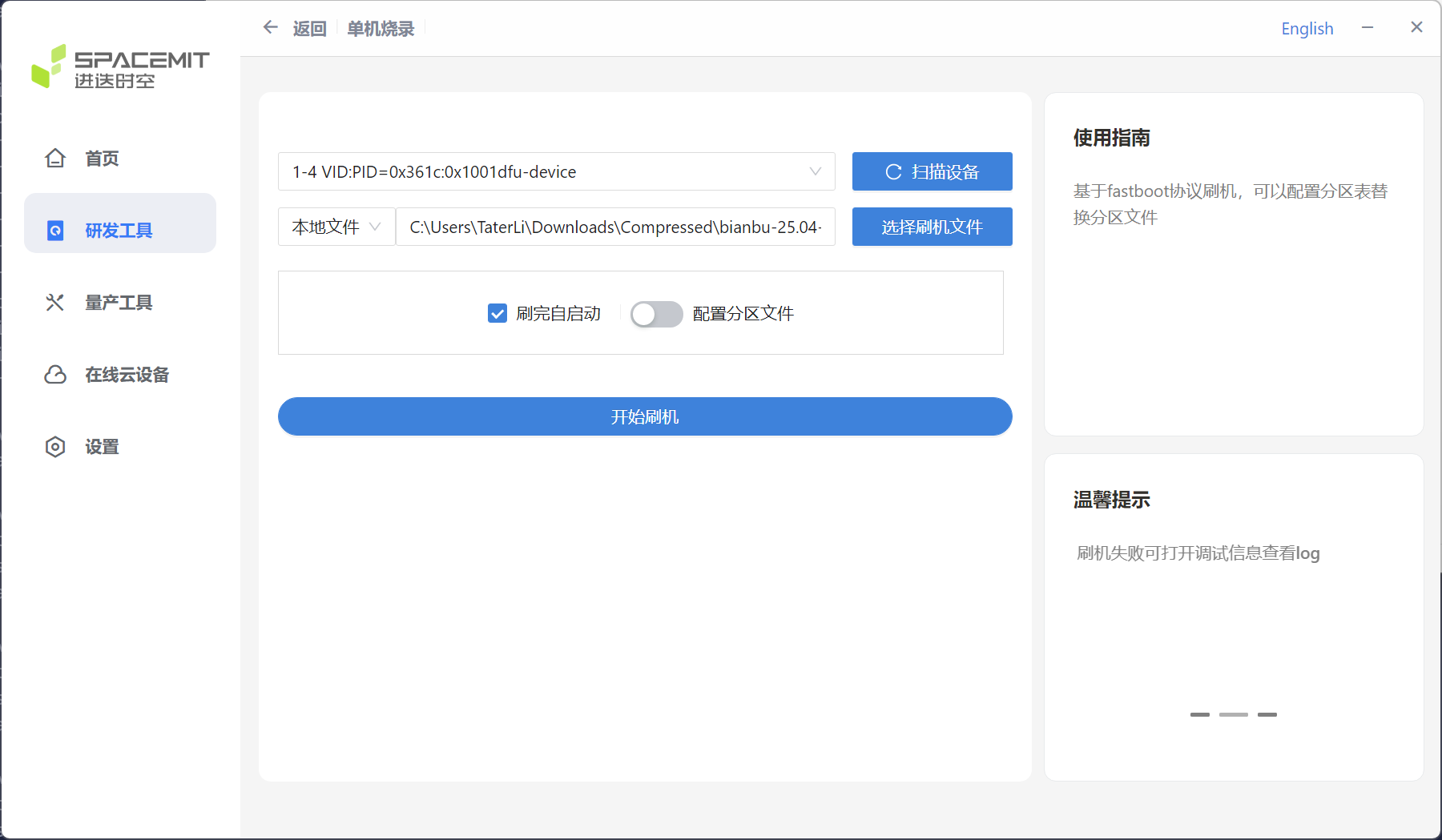Click the refresh icon in 扫描设备 button

(893, 171)
